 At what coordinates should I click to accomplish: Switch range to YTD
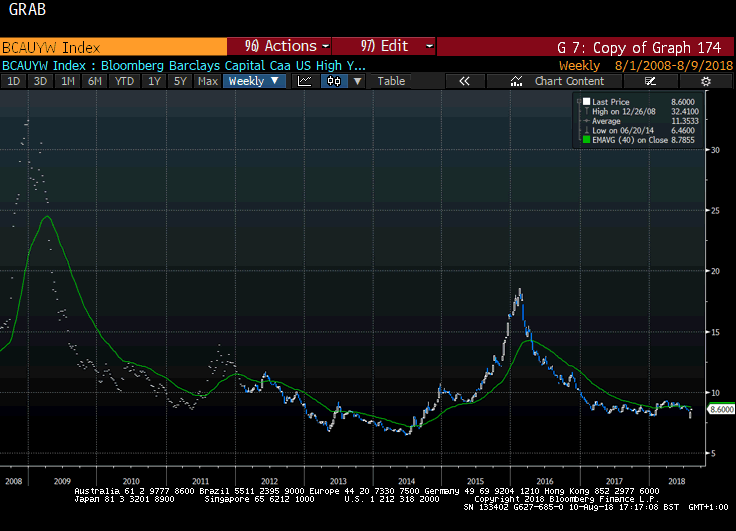[x=124, y=81]
